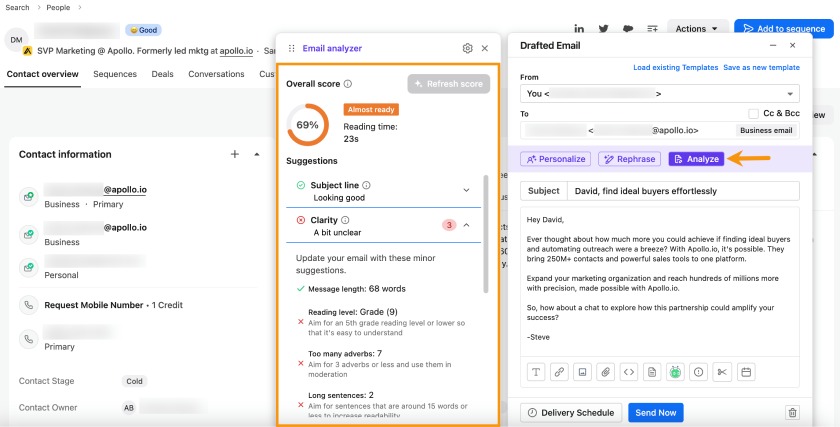Click Request Mobile Number
840x427 pixels.
point(94,305)
